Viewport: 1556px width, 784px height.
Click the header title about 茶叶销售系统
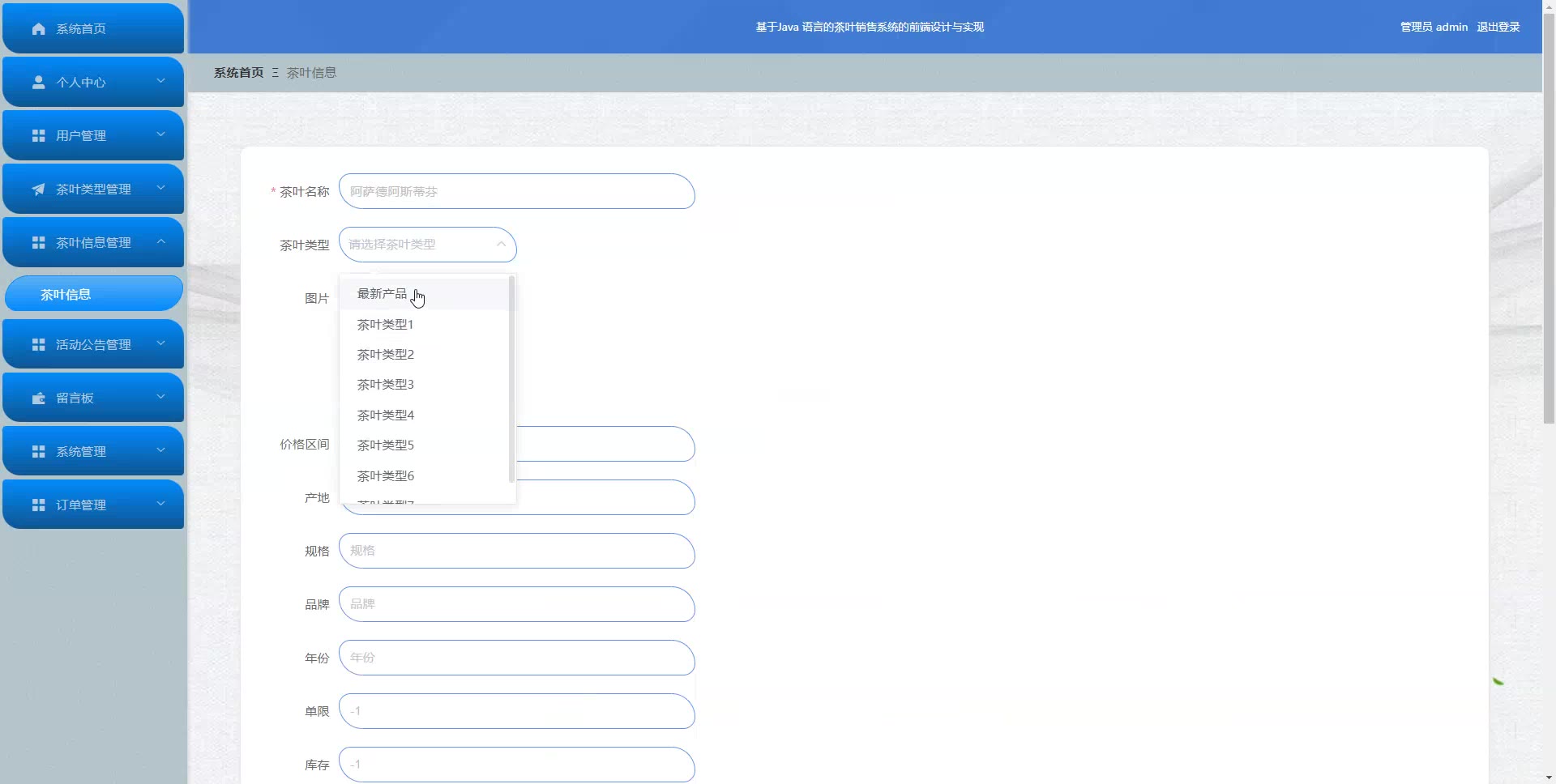click(x=870, y=27)
